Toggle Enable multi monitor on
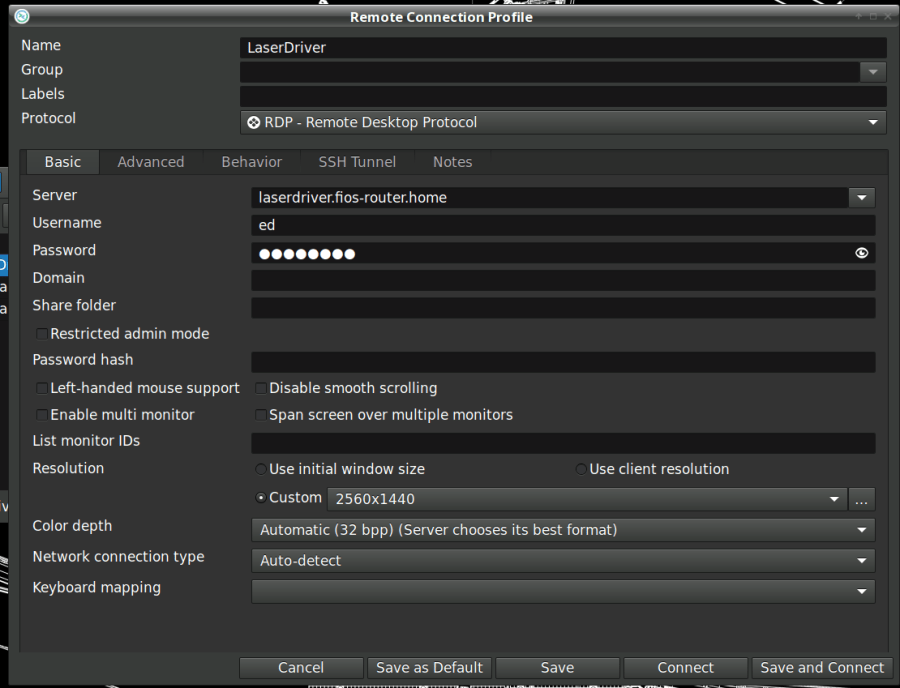Screen dimensions: 900x688 tap(41, 415)
